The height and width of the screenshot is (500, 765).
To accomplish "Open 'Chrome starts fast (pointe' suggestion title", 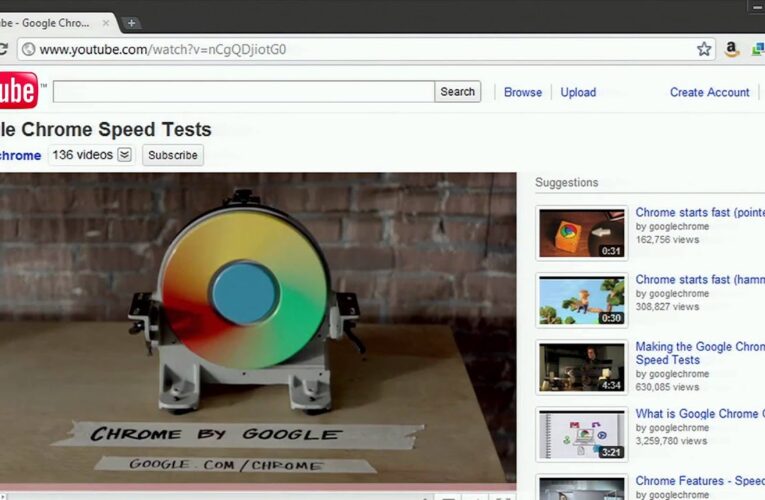I will pos(700,212).
